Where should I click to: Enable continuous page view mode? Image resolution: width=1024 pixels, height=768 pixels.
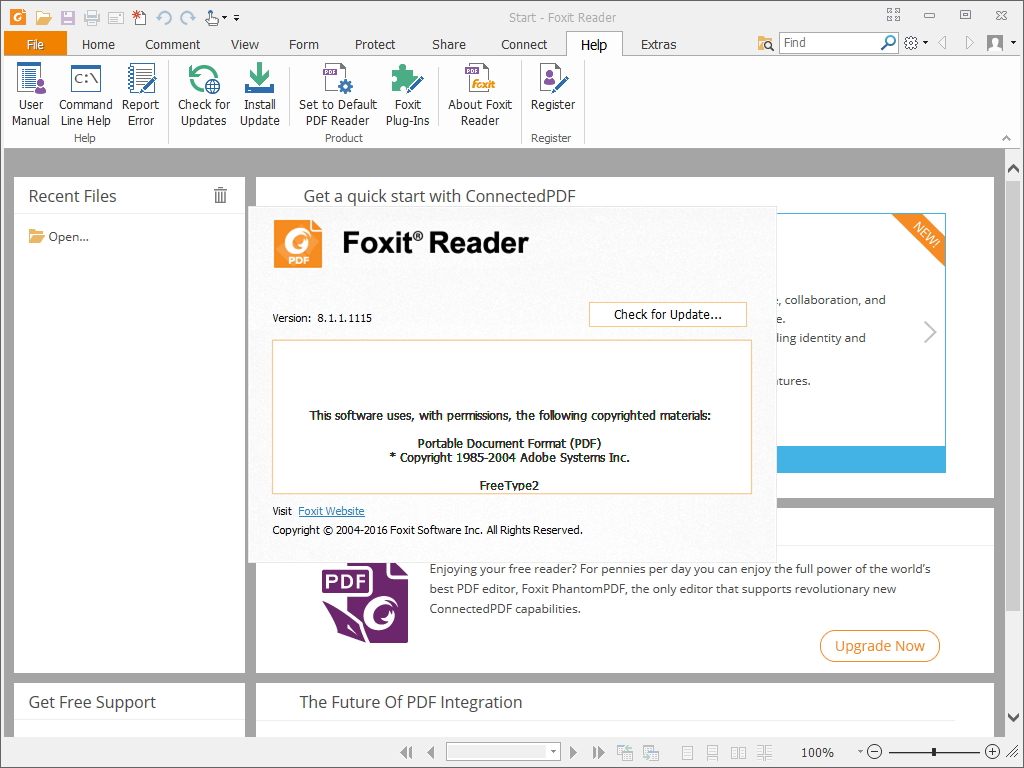[x=711, y=752]
